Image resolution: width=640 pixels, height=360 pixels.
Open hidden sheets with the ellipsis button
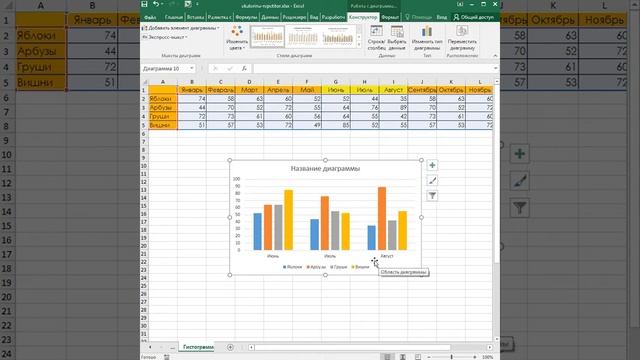click(172, 347)
